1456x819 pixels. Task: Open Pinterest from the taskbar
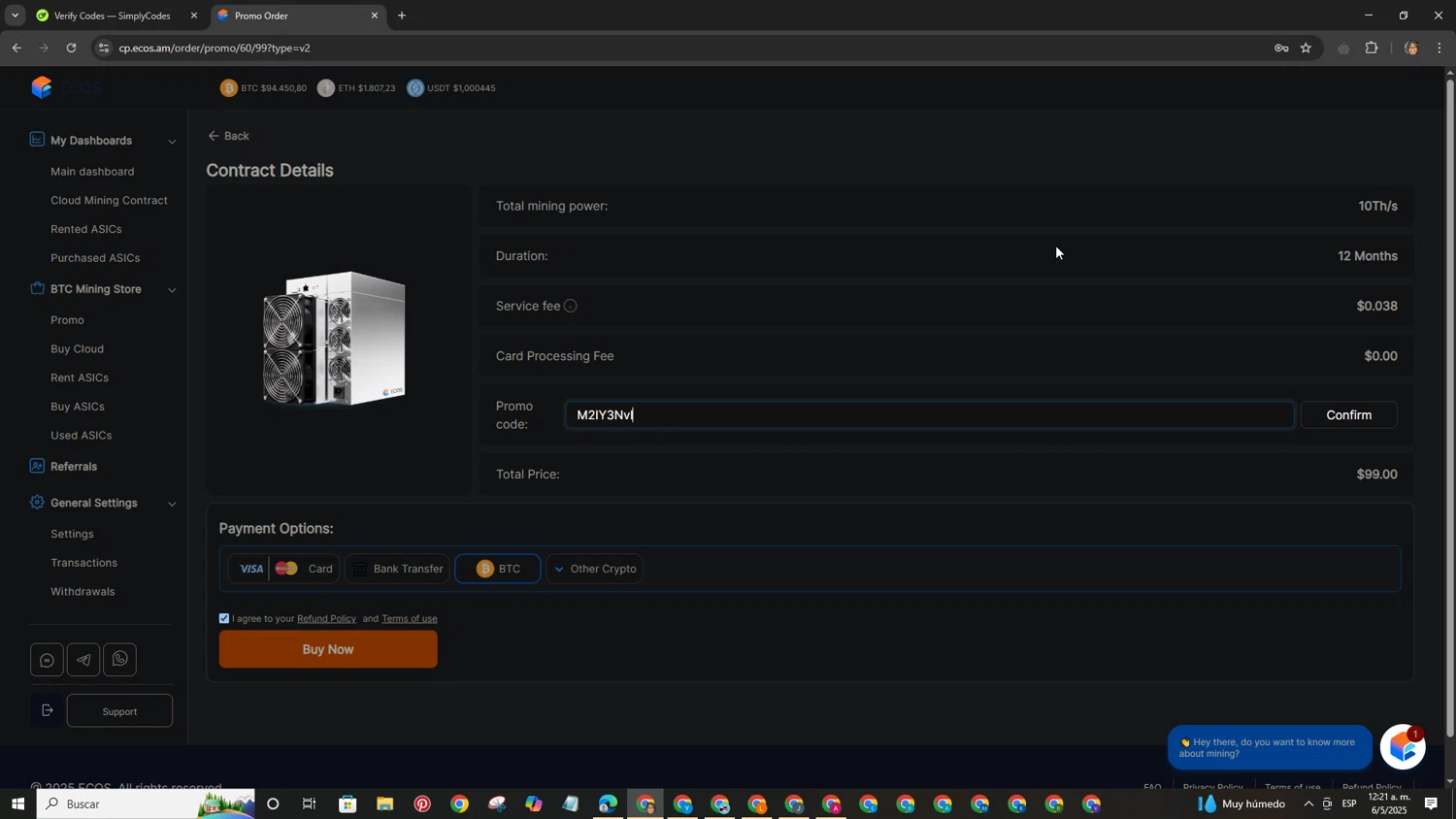[x=422, y=803]
